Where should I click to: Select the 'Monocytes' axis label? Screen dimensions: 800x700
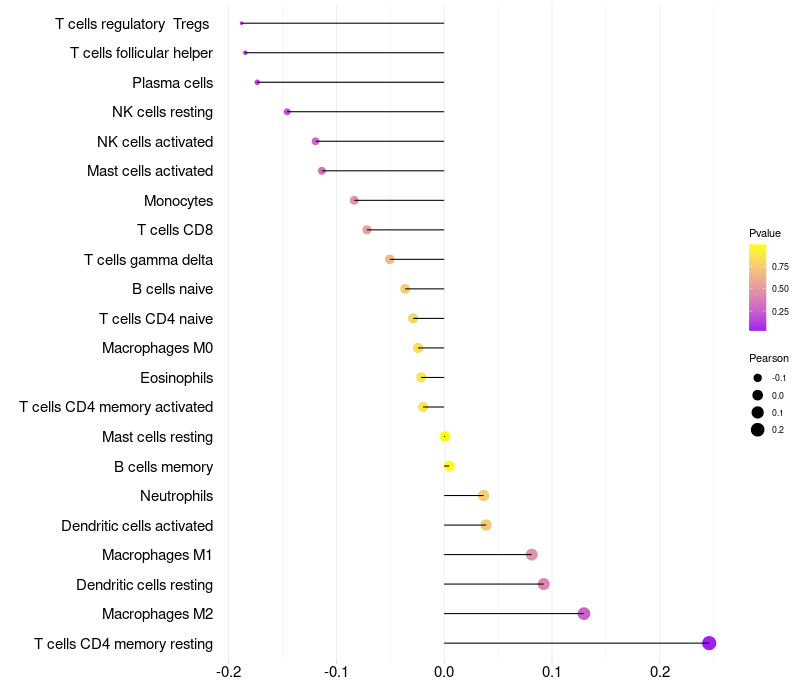(178, 201)
